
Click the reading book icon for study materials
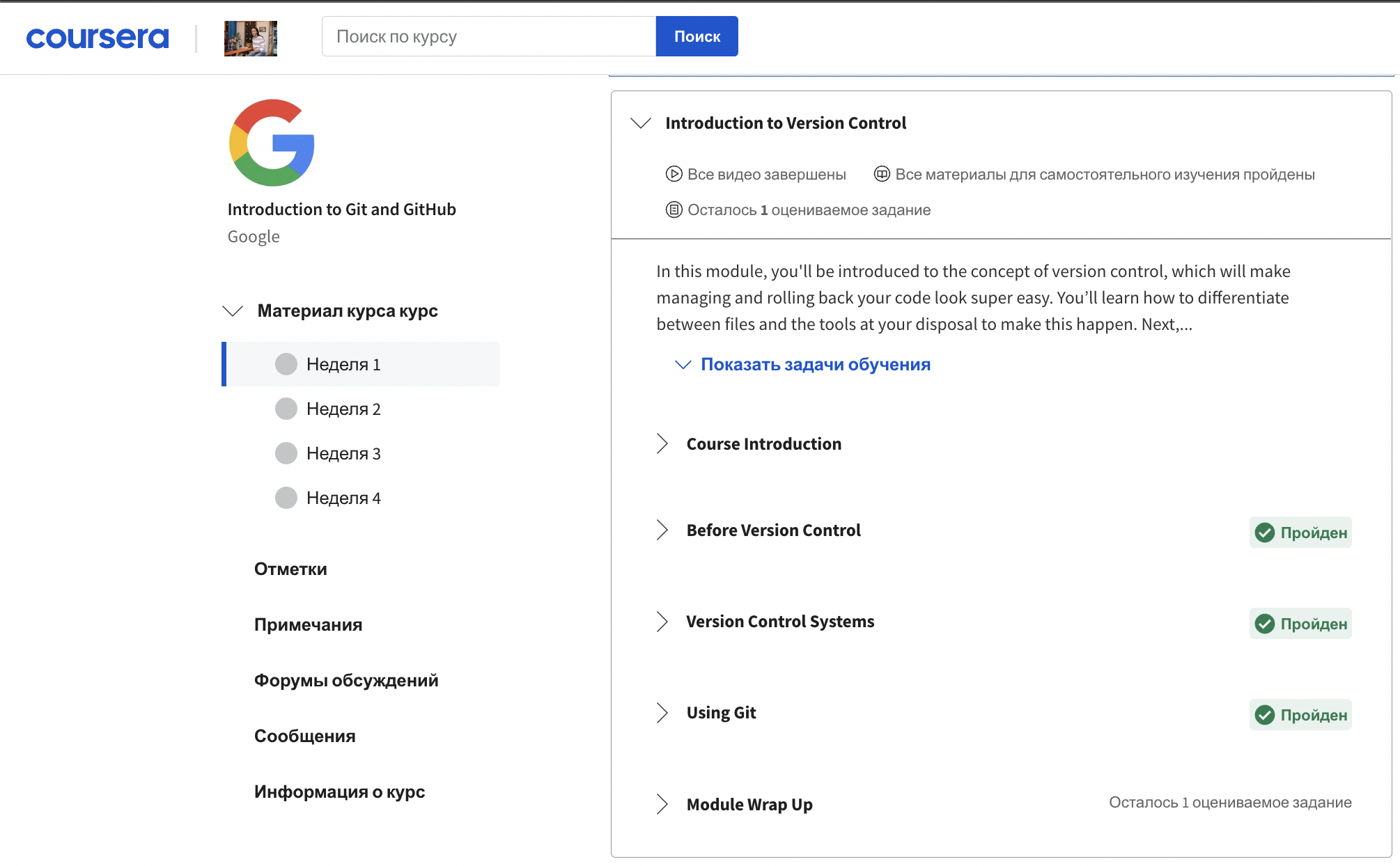882,174
